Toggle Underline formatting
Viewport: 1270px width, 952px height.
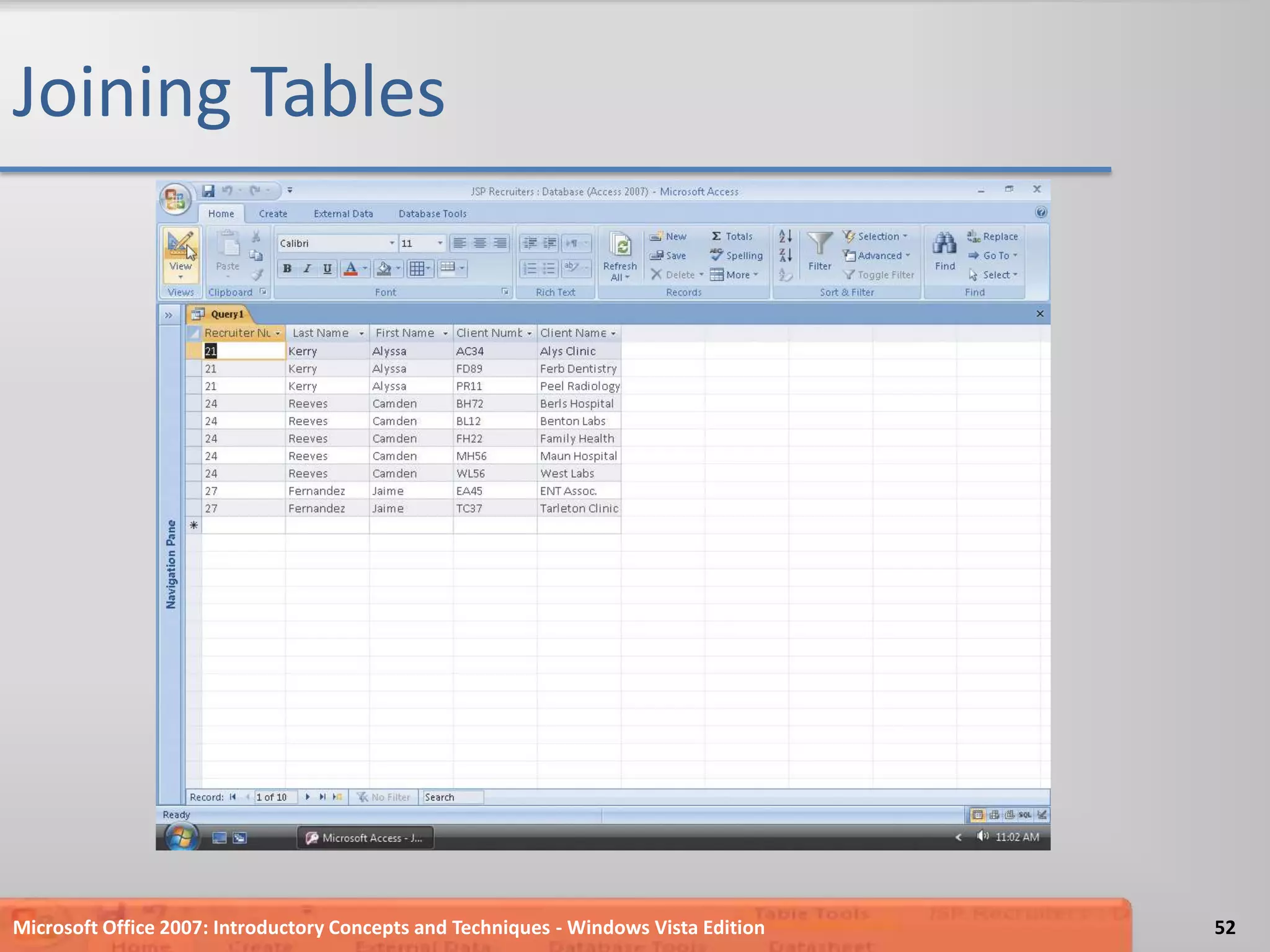point(327,268)
